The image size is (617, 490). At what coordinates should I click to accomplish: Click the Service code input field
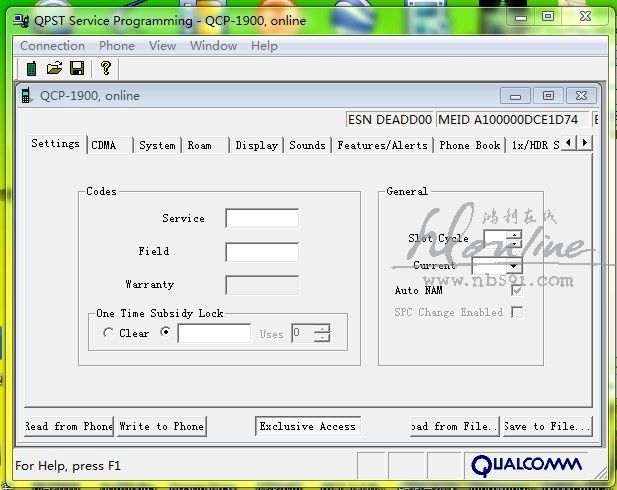click(262, 218)
